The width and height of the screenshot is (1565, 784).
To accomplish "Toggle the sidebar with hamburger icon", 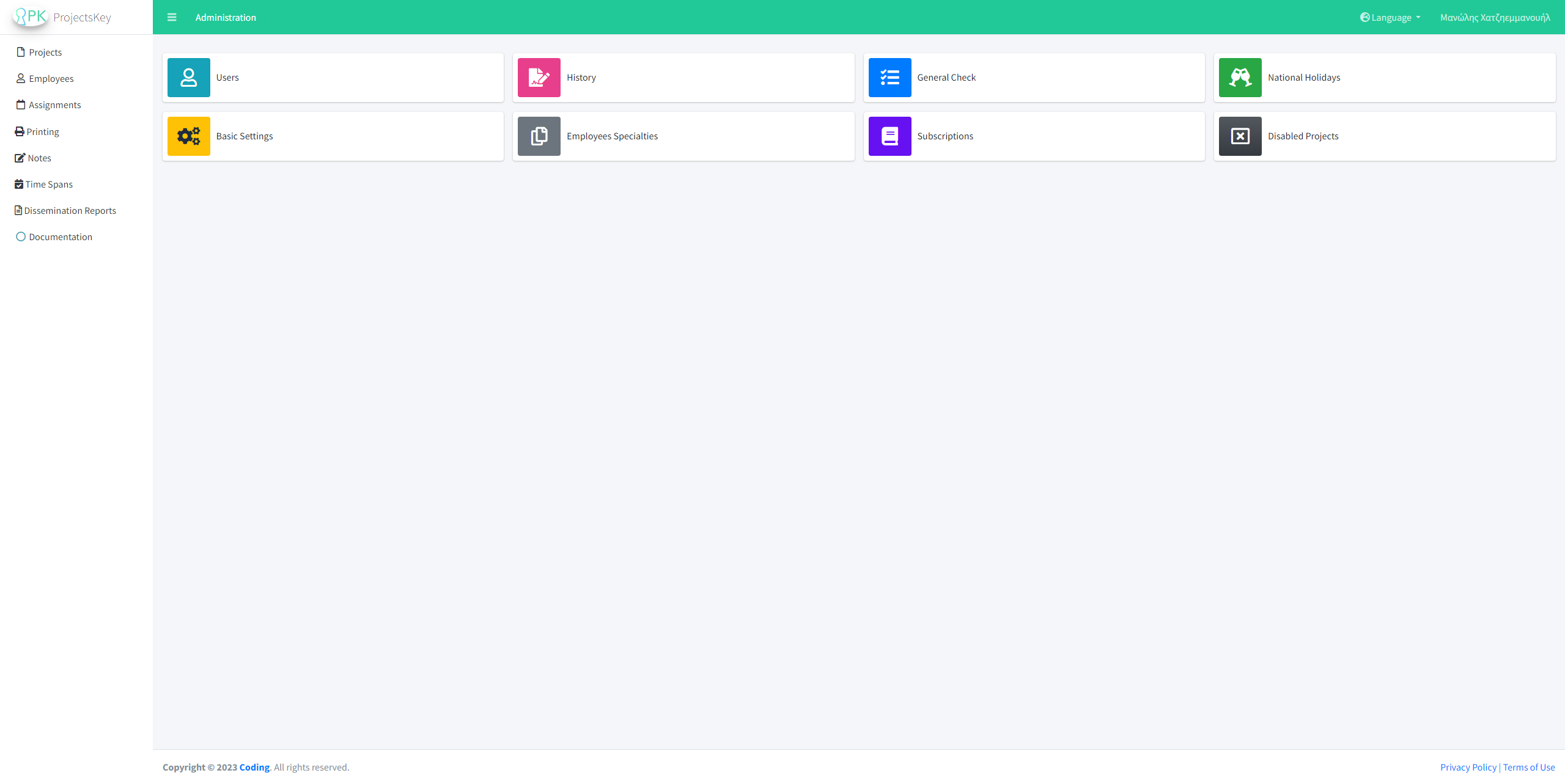I will (172, 18).
